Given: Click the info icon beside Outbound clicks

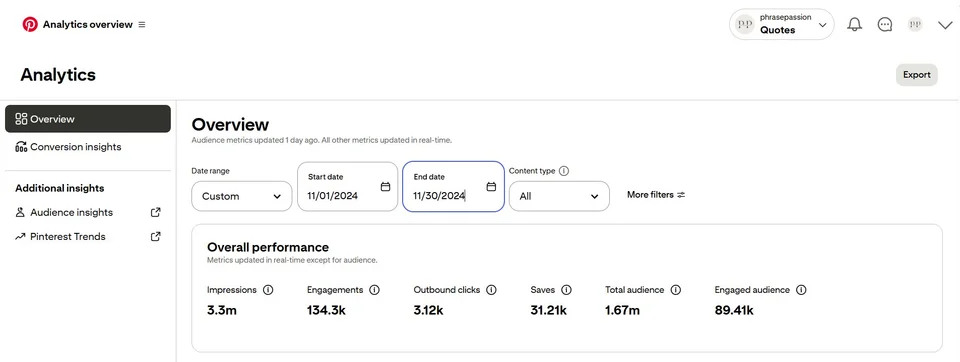Looking at the screenshot, I should coord(491,290).
